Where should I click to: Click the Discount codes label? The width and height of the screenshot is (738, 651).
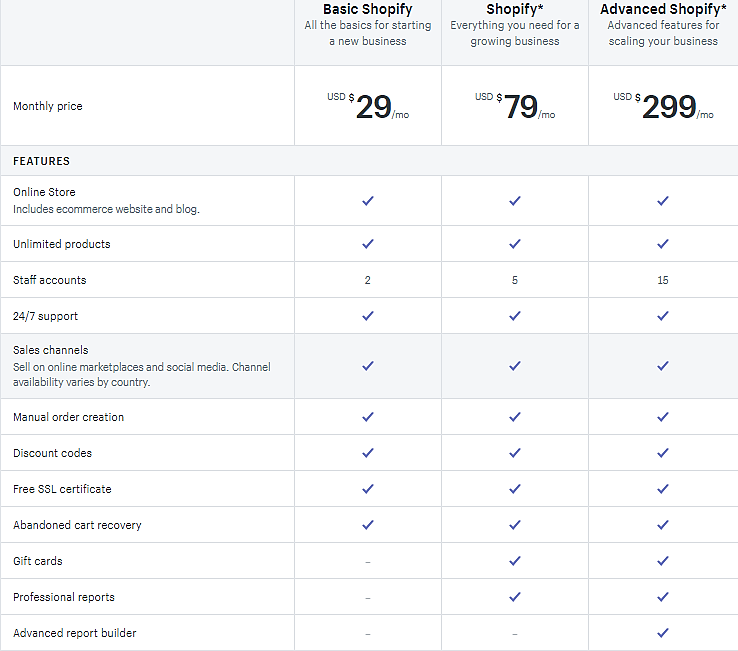52,453
